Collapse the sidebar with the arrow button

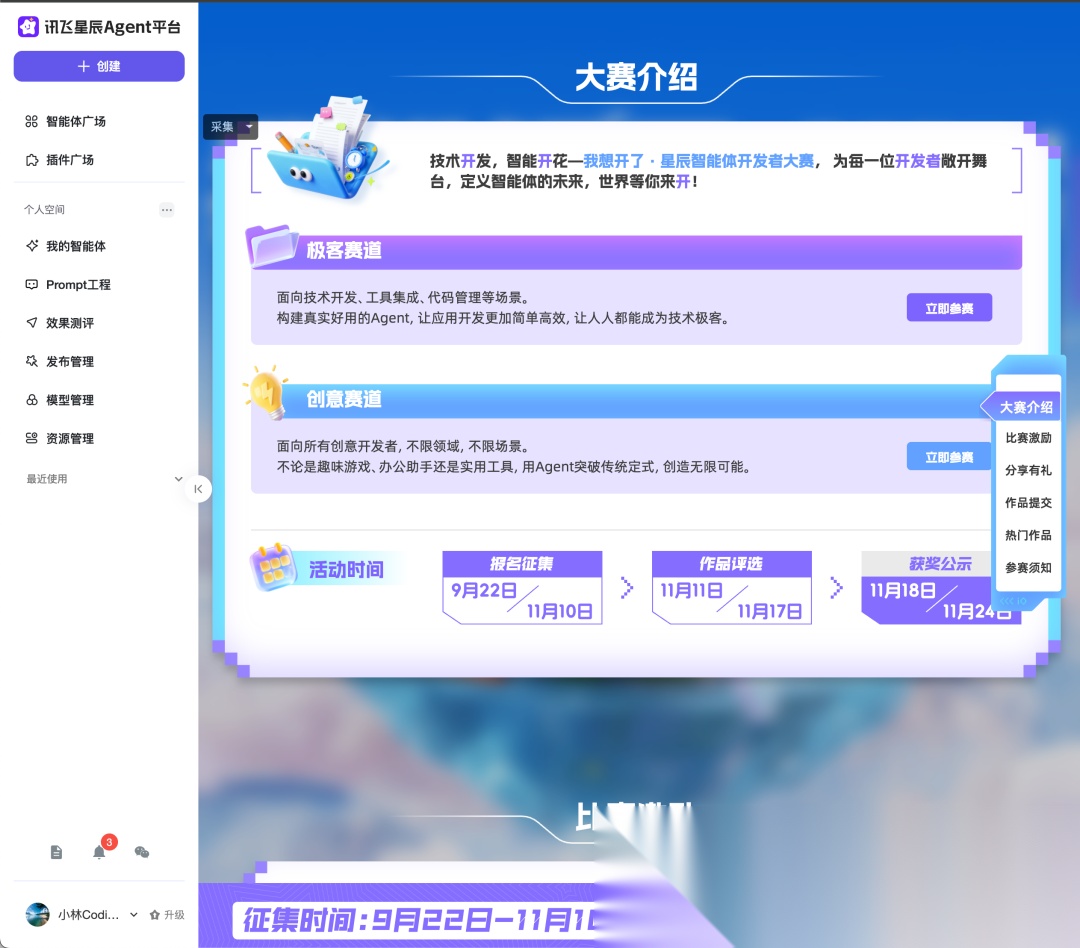[198, 489]
